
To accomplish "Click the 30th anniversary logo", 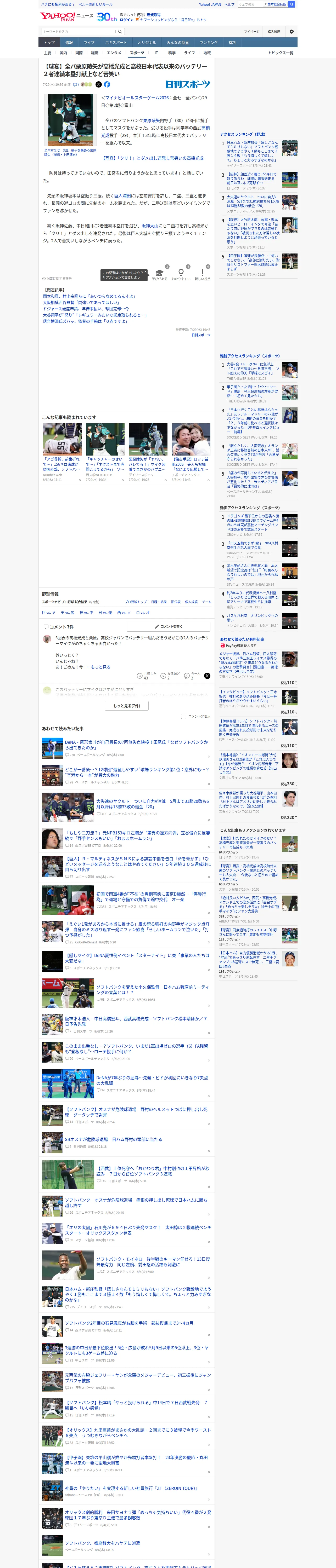I will click(107, 16).
